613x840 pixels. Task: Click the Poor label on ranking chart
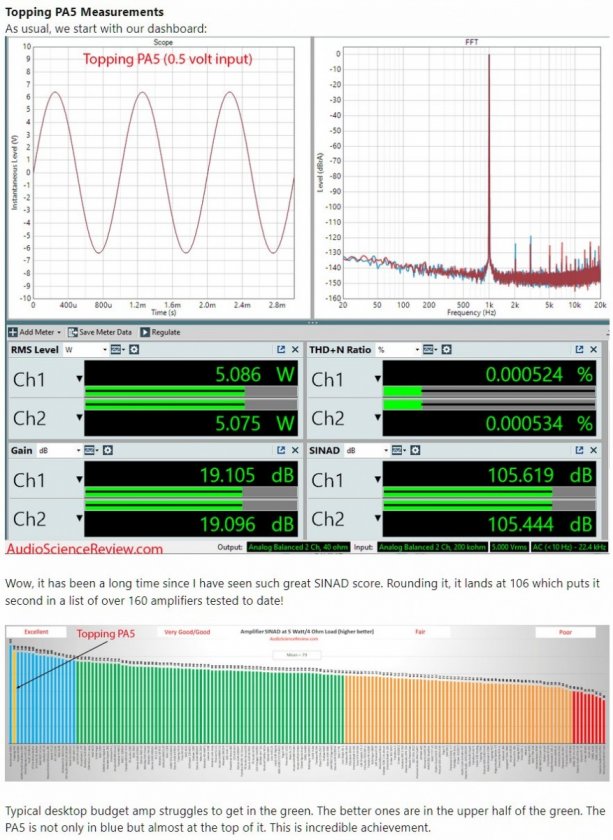pos(565,632)
